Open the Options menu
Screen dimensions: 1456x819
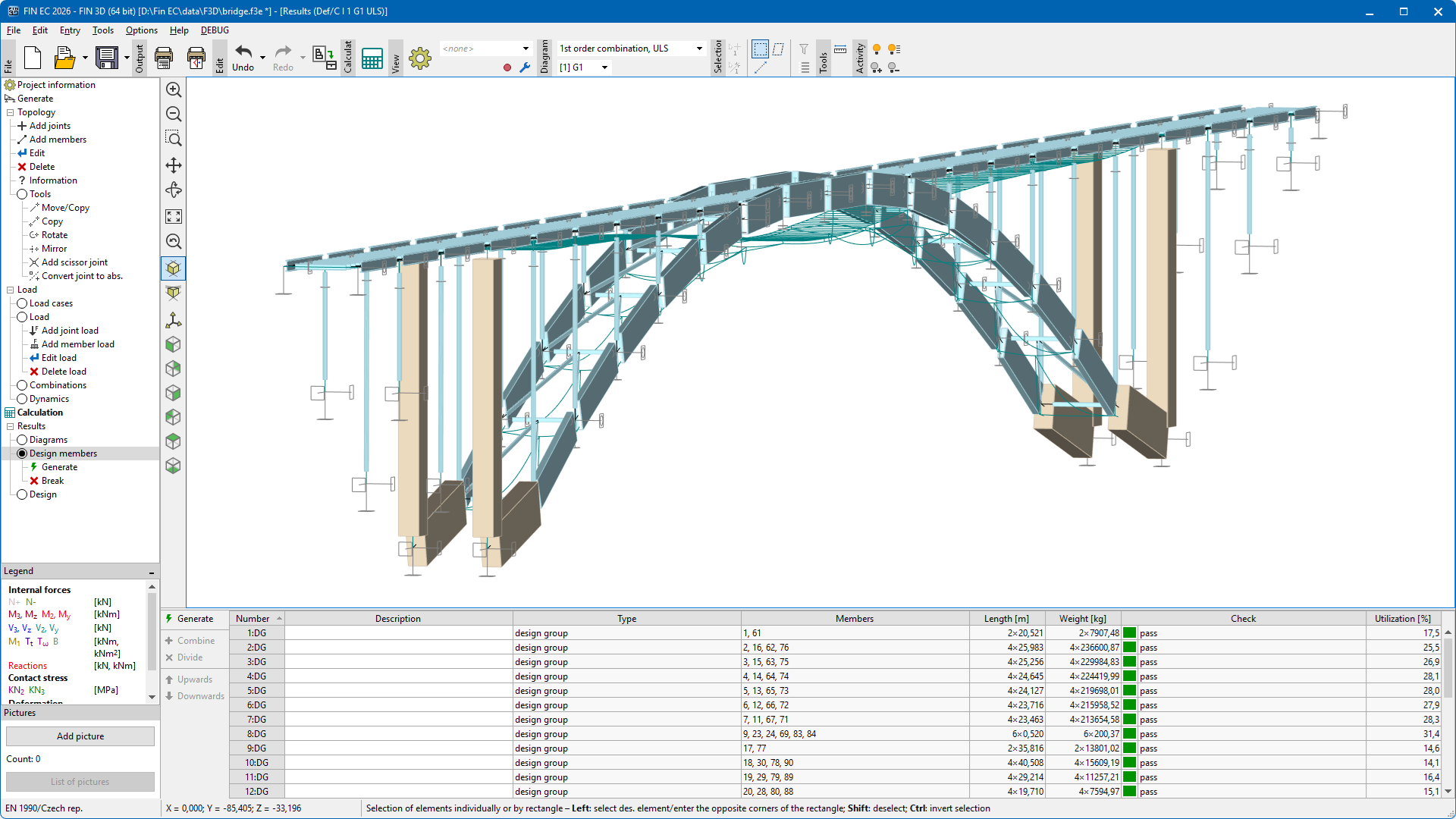click(141, 30)
